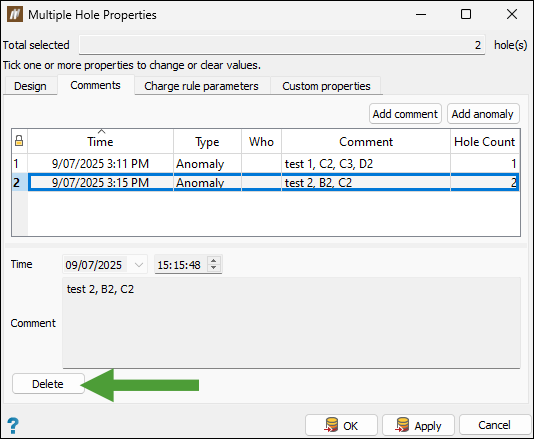Cancel the Multiple Hole Properties dialog
Screen dimensions: 534x440
tap(494, 425)
